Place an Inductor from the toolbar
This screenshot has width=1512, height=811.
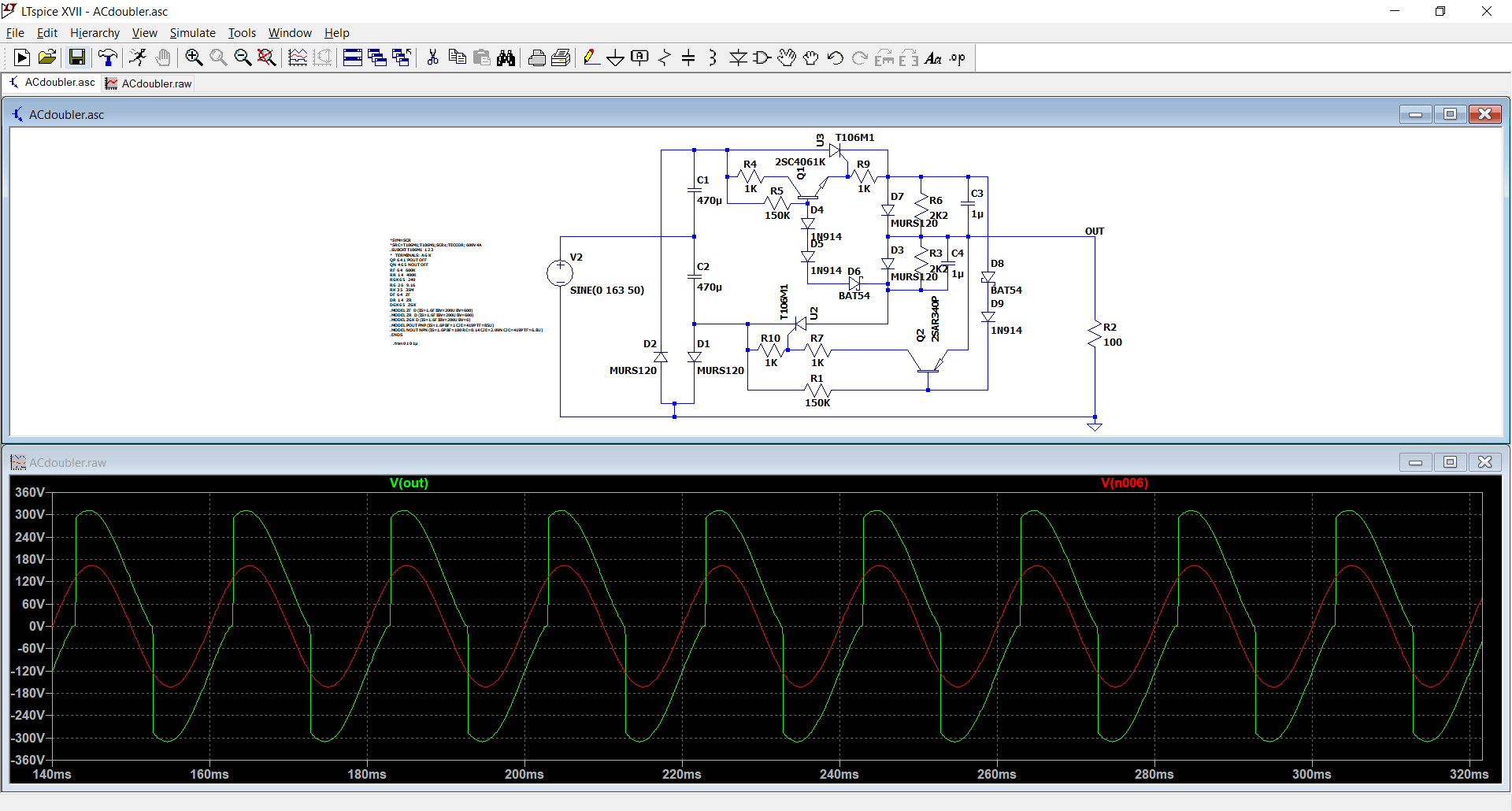point(713,57)
